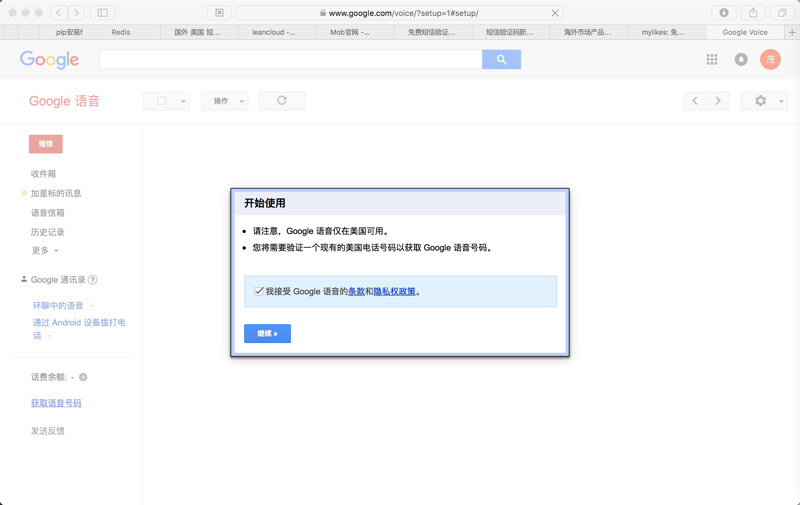Tick the select-all checkbox in toolbar

(162, 101)
